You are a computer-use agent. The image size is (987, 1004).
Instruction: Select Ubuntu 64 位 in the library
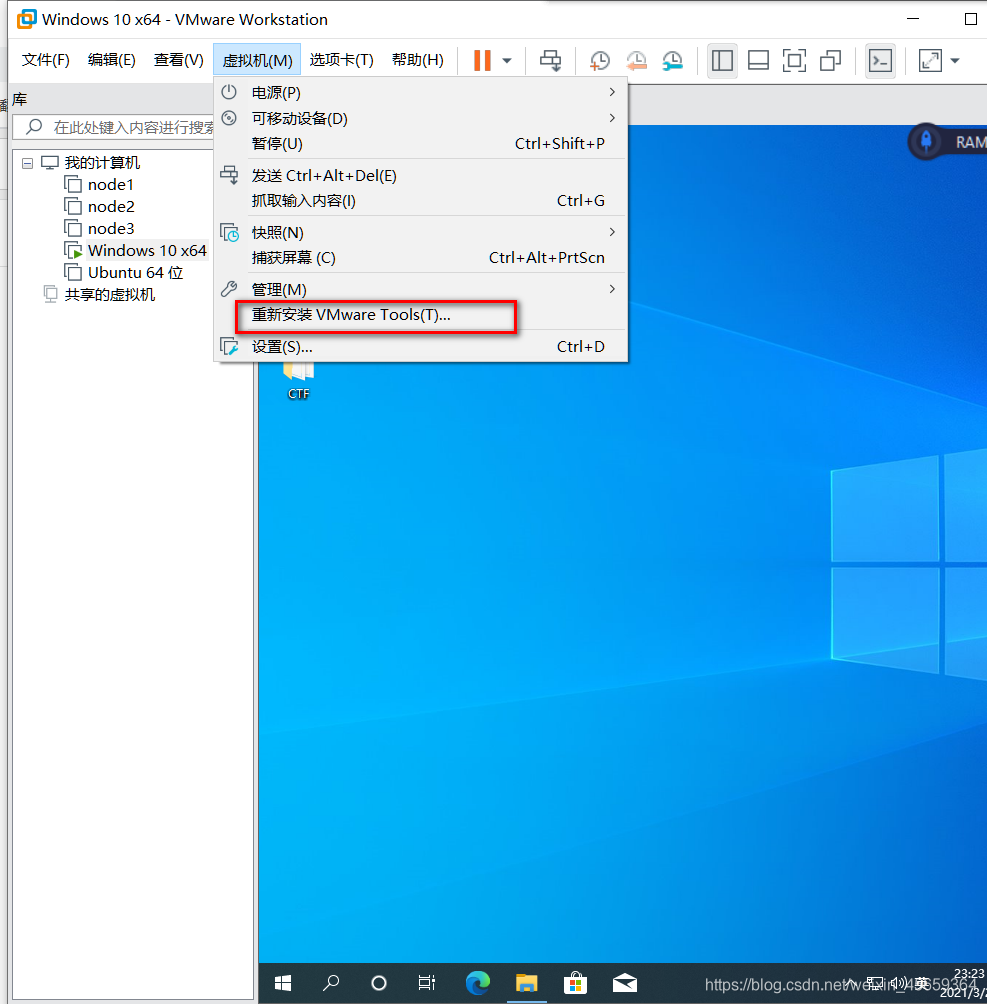(135, 273)
